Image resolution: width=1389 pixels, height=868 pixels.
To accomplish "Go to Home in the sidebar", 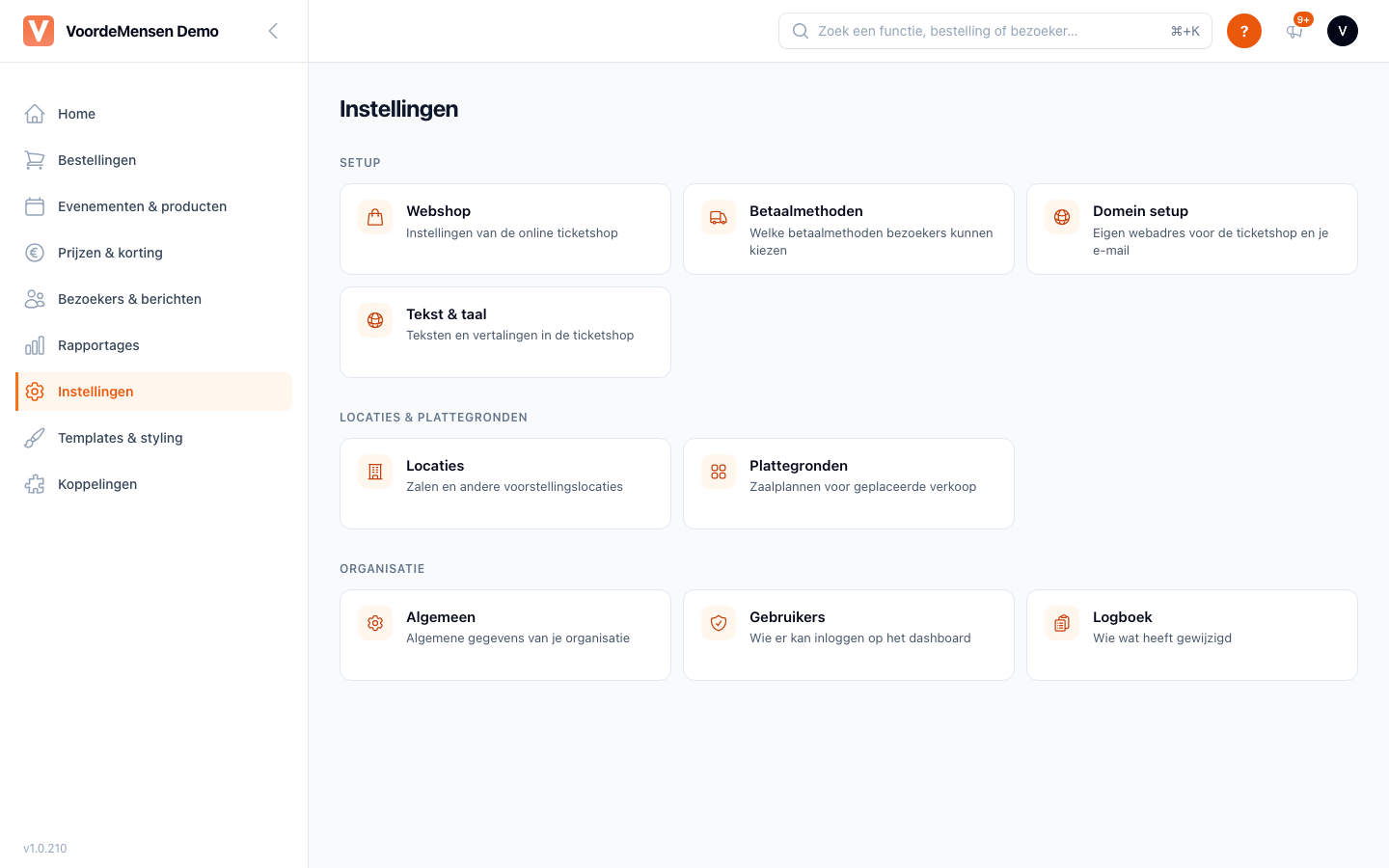I will tap(154, 114).
